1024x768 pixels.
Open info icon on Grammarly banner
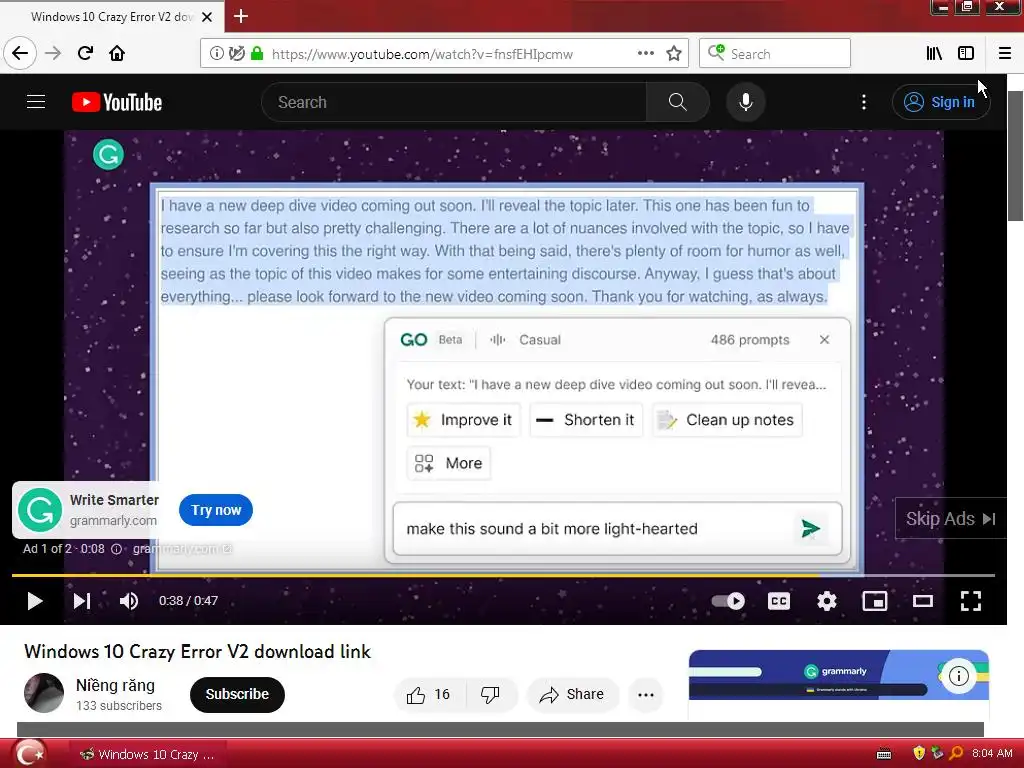click(959, 676)
